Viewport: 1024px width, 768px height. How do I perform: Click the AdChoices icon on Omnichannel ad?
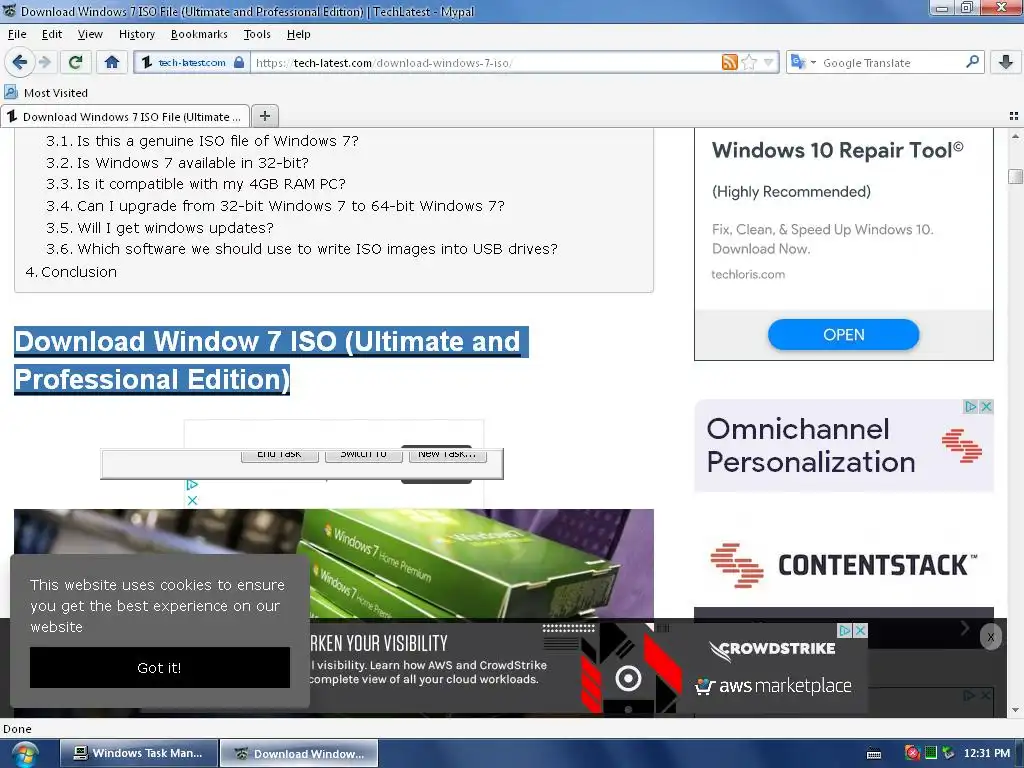pos(970,406)
